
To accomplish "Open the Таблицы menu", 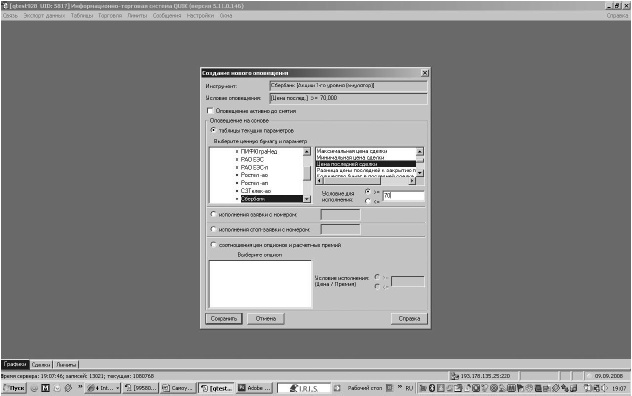I will pos(82,15).
